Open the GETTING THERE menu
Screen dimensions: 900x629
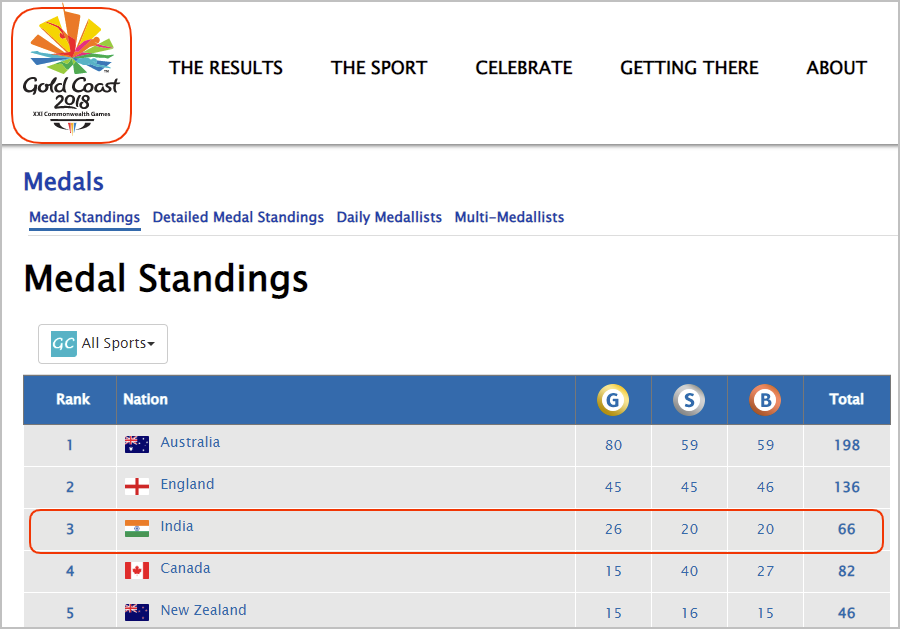click(x=689, y=68)
